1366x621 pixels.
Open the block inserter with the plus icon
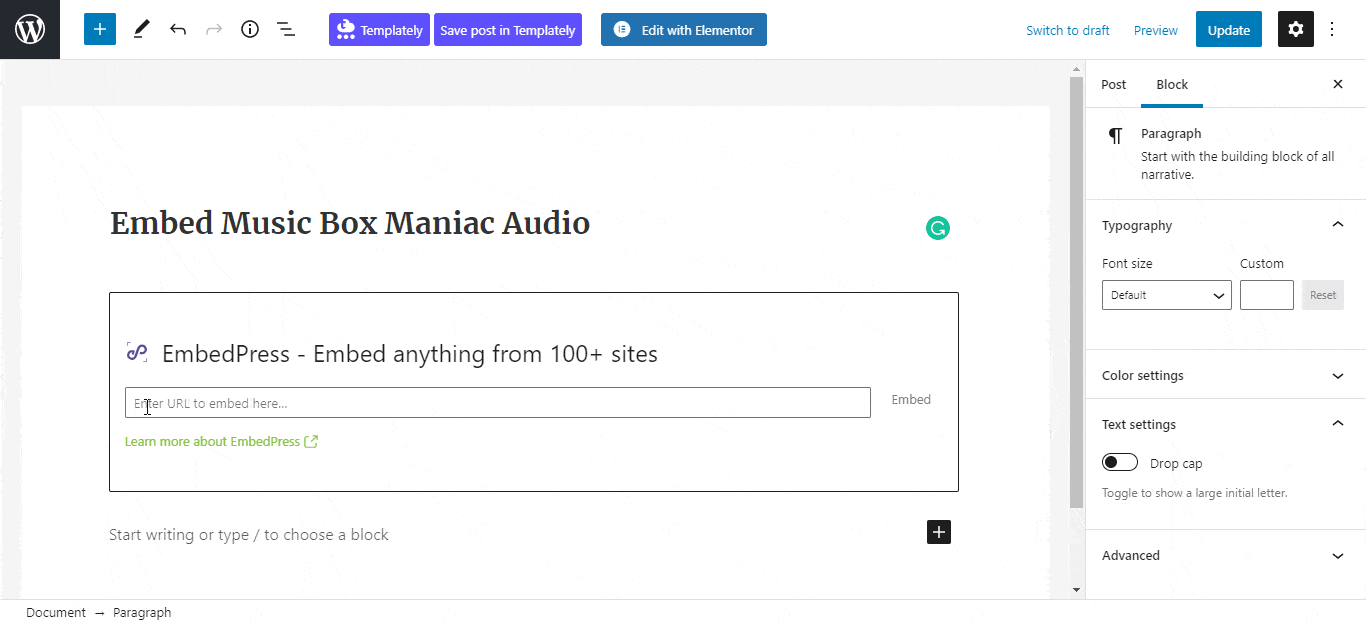(99, 29)
